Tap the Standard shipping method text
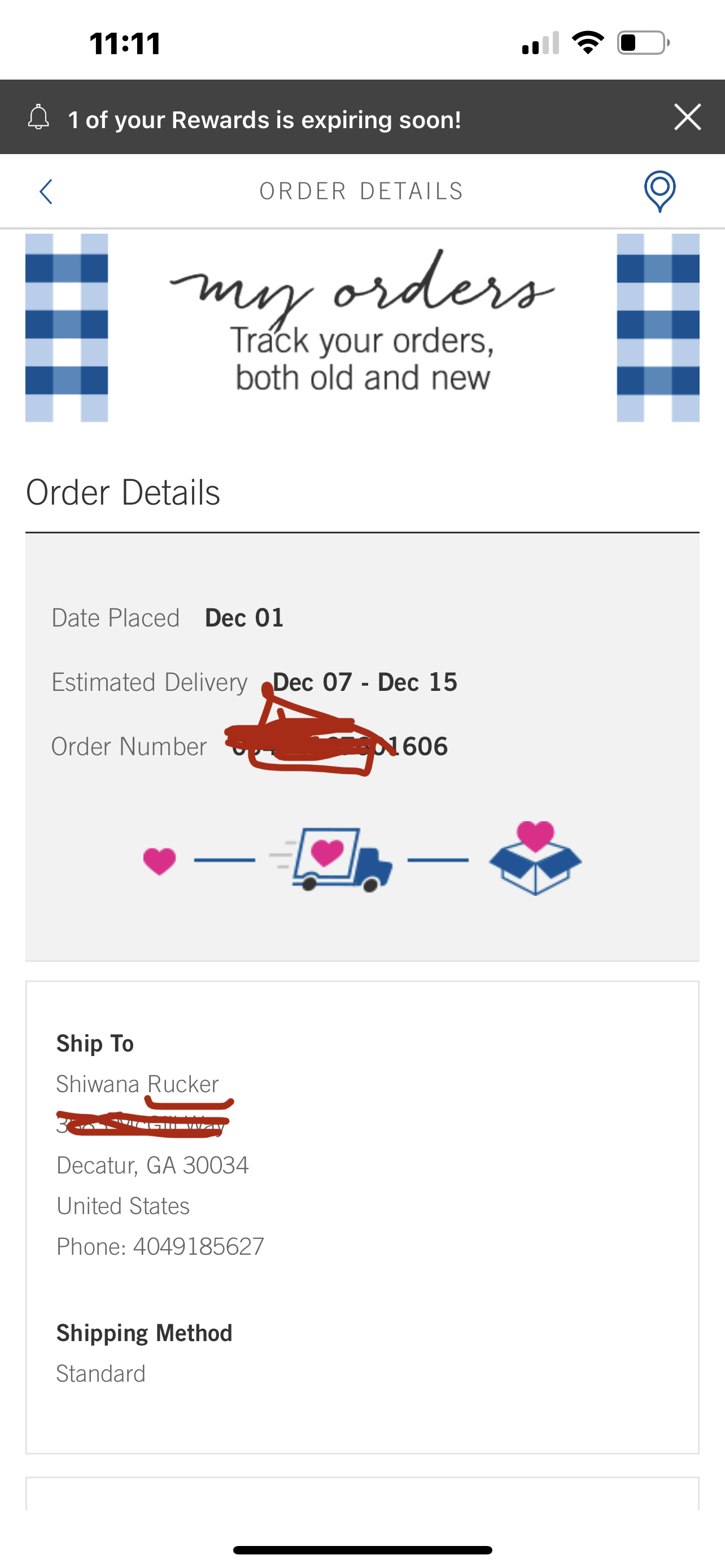Image resolution: width=725 pixels, height=1568 pixels. coord(101,1374)
